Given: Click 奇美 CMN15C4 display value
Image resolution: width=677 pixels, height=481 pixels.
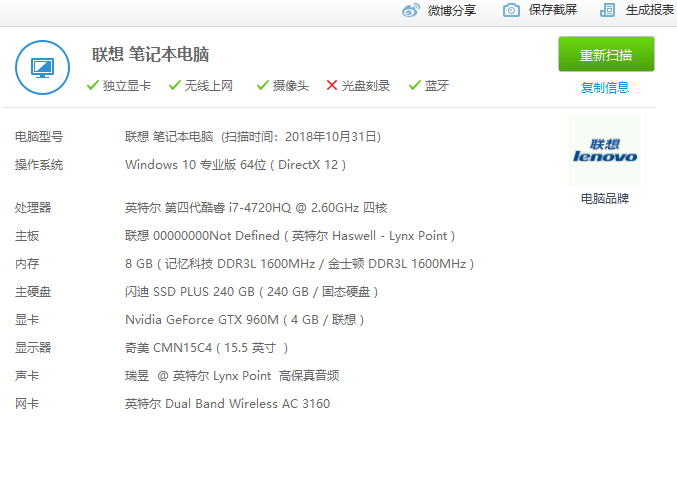Looking at the screenshot, I should 206,348.
